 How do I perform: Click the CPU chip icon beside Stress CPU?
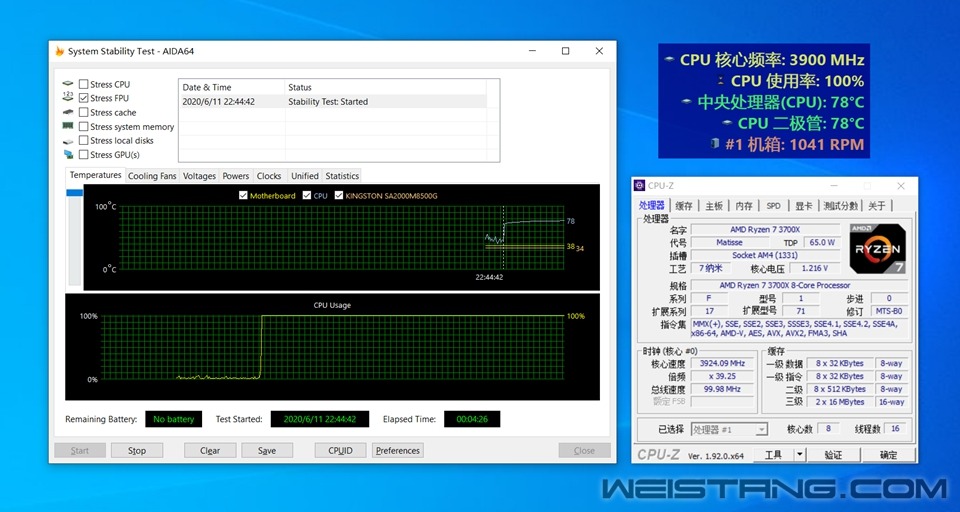[68, 84]
